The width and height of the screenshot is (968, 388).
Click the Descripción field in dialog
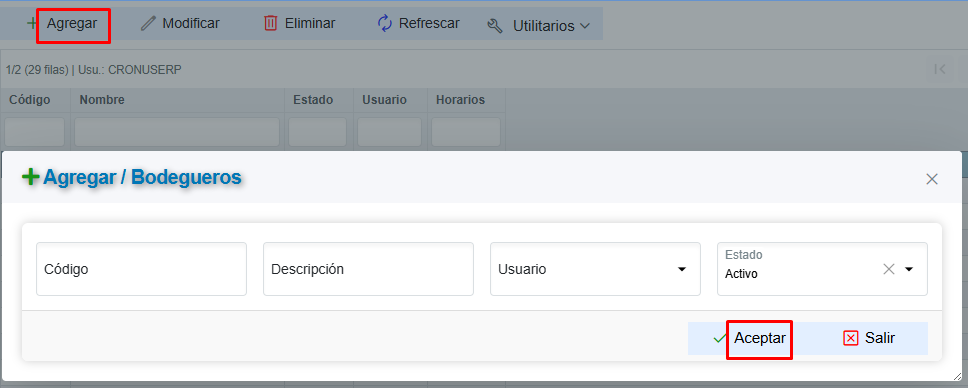(x=368, y=269)
